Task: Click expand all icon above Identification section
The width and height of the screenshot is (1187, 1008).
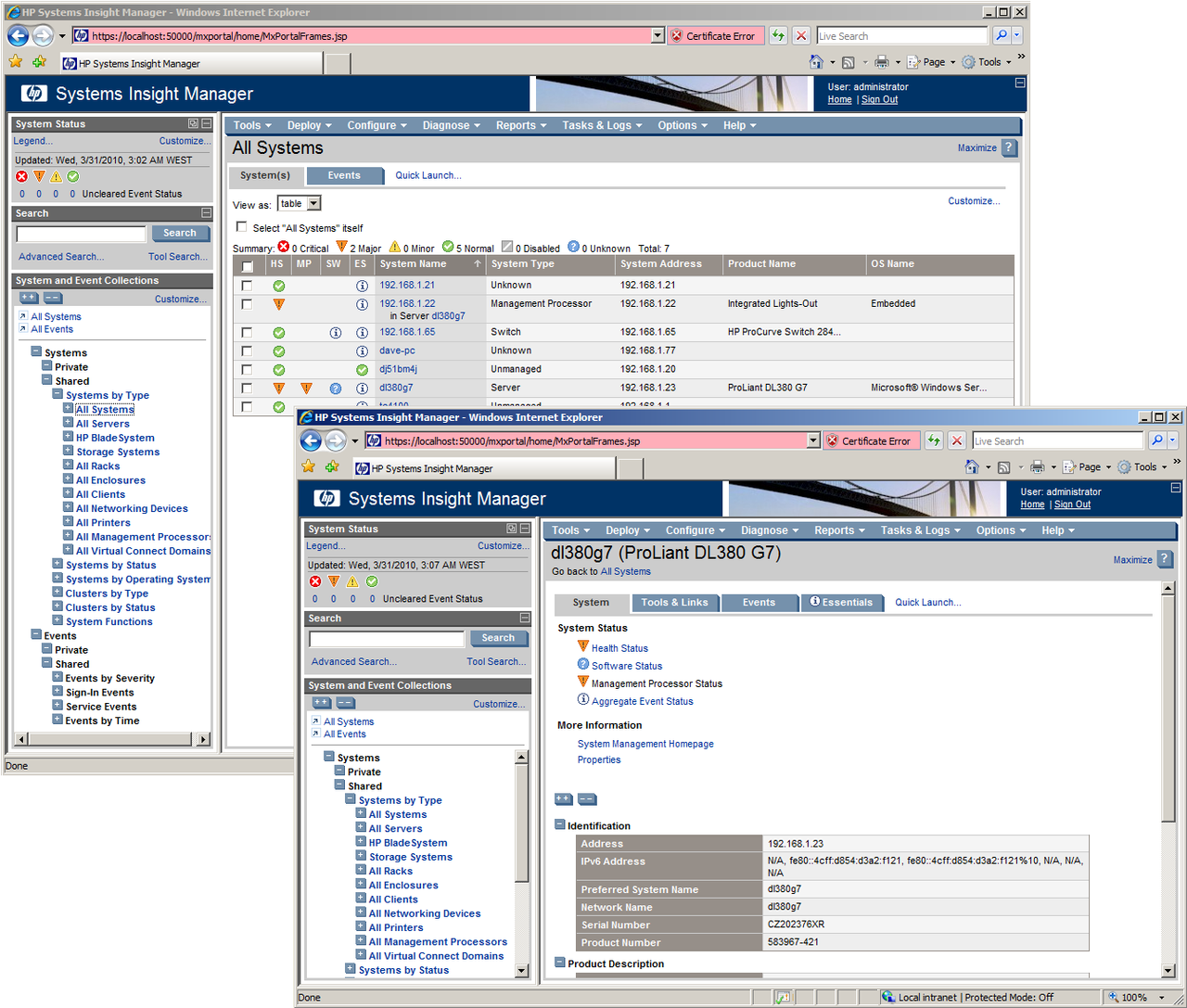Action: (x=564, y=798)
